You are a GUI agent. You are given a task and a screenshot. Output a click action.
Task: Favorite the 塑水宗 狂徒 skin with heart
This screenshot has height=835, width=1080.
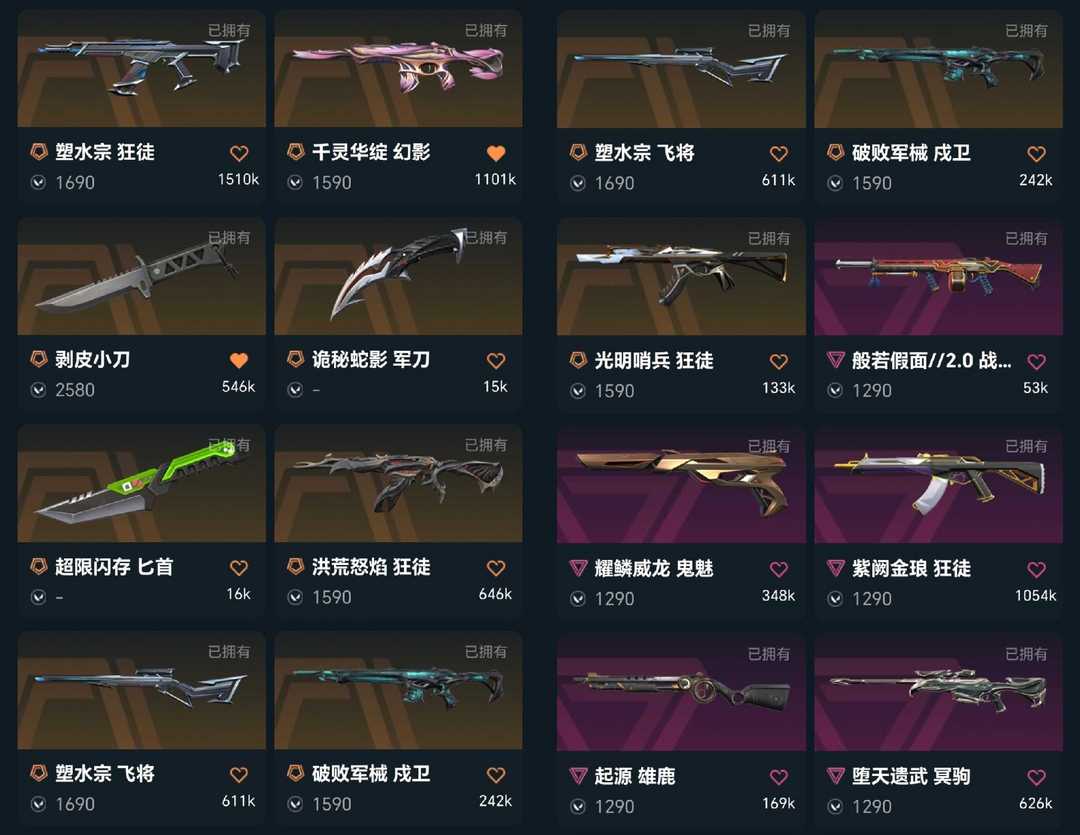[x=239, y=153]
